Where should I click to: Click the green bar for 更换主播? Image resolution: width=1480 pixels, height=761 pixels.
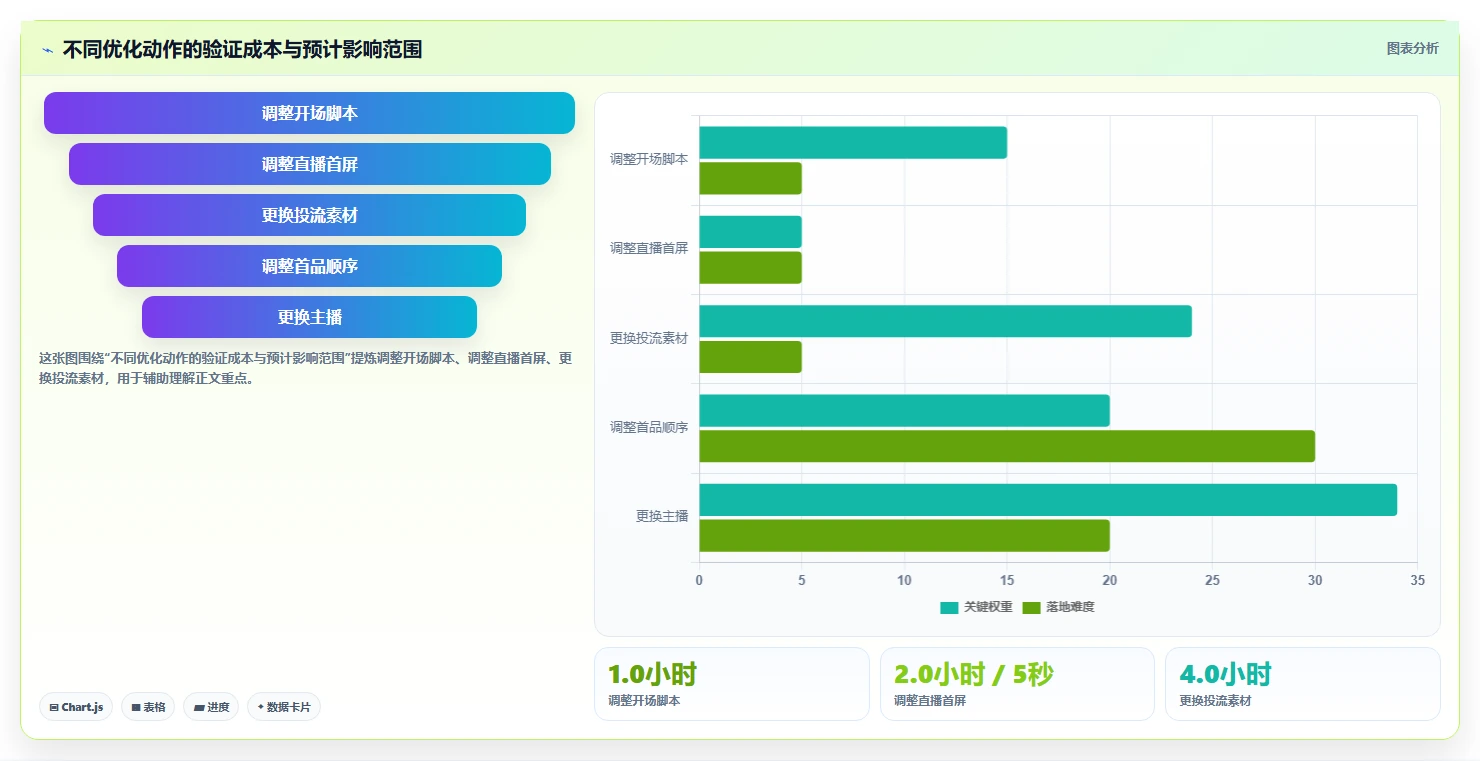pyautogui.click(x=904, y=535)
